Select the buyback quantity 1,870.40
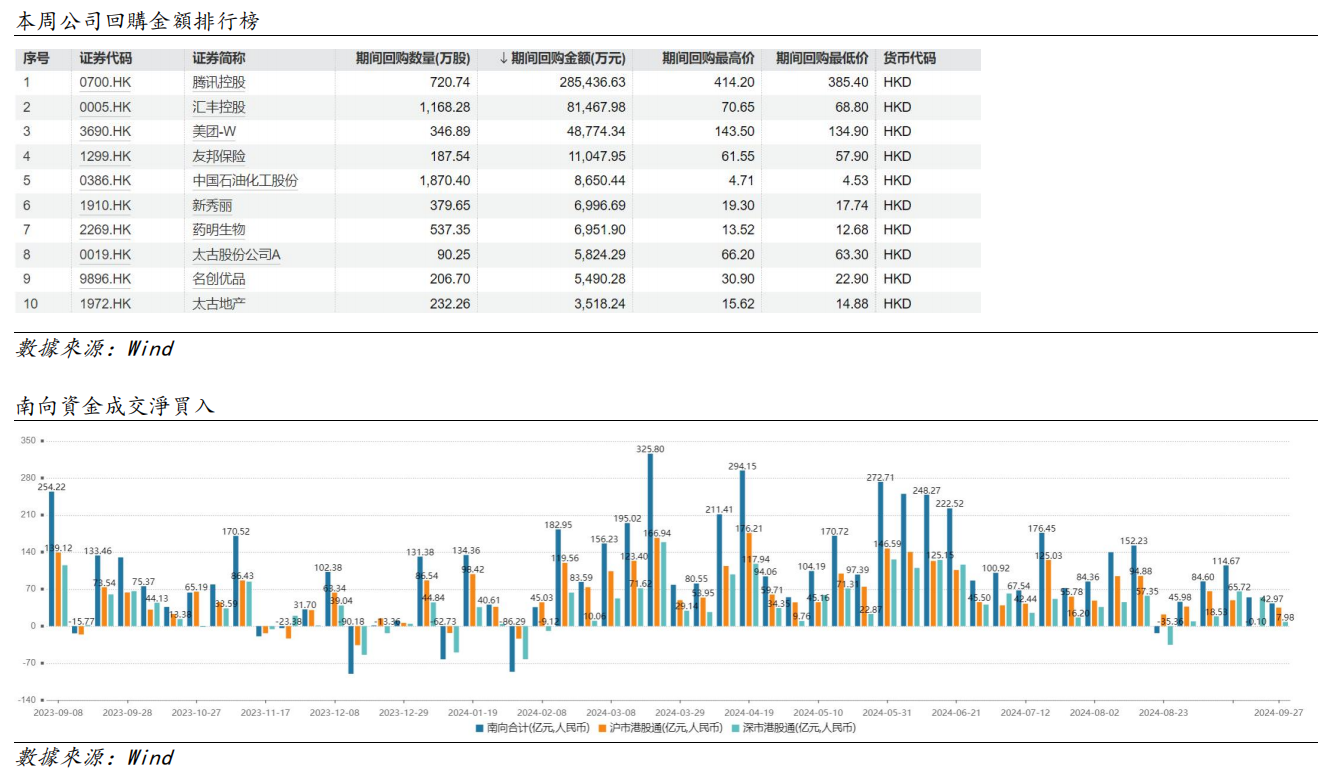Image resolution: width=1327 pixels, height=782 pixels. (446, 181)
